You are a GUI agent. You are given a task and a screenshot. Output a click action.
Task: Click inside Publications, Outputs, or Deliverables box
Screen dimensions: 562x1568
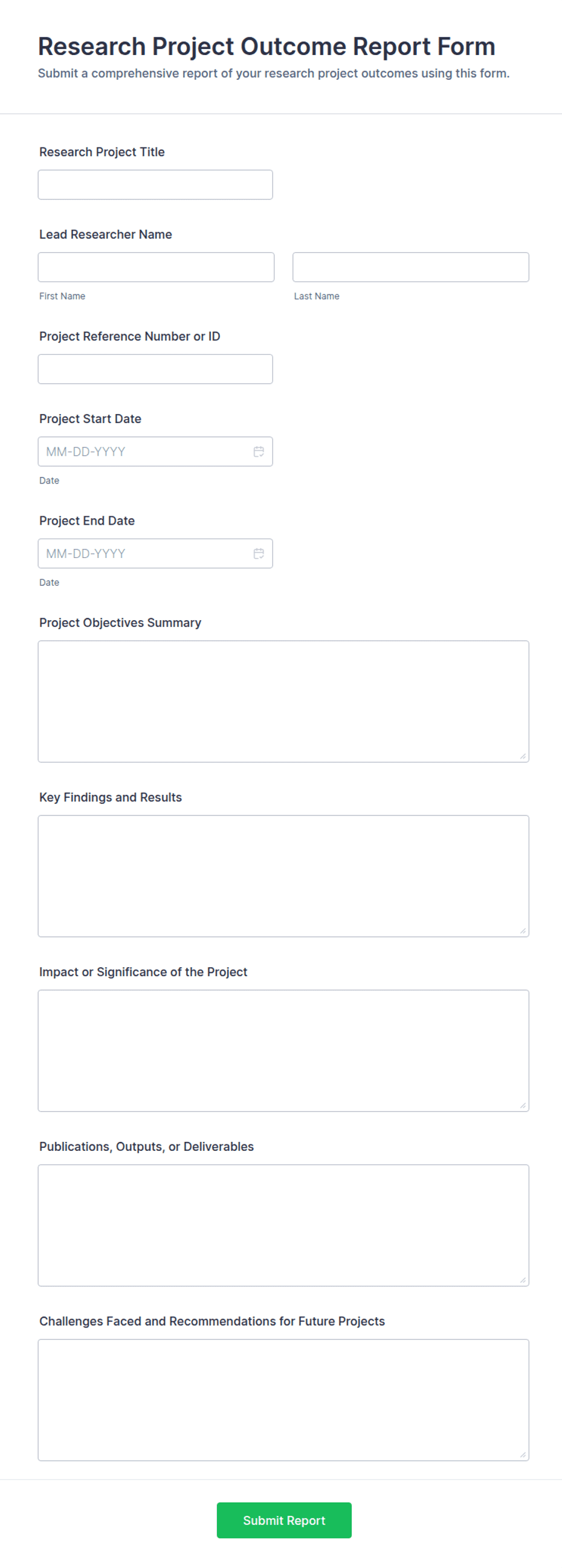[283, 1225]
